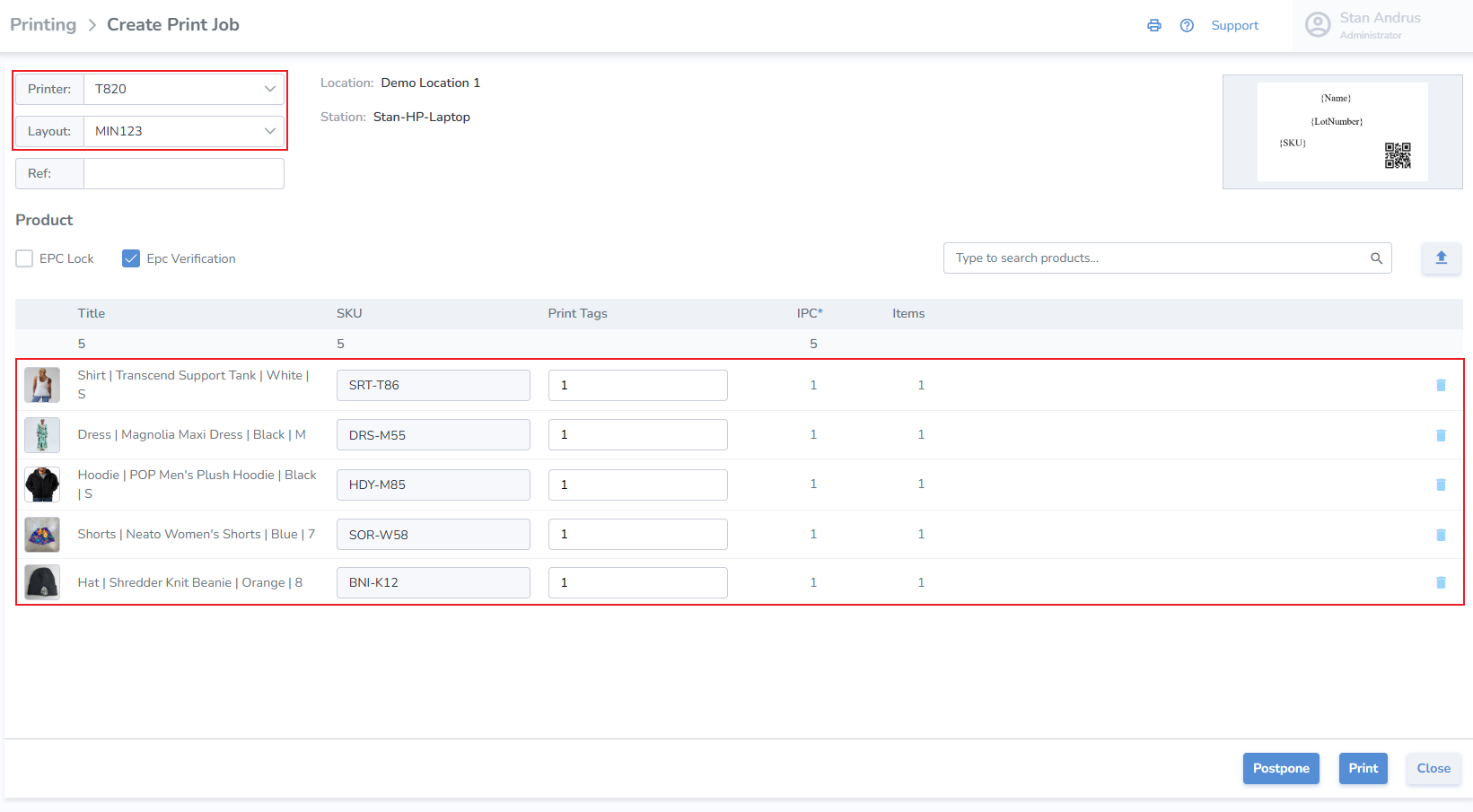Click the Ref input field
The width and height of the screenshot is (1473, 812).
click(183, 174)
